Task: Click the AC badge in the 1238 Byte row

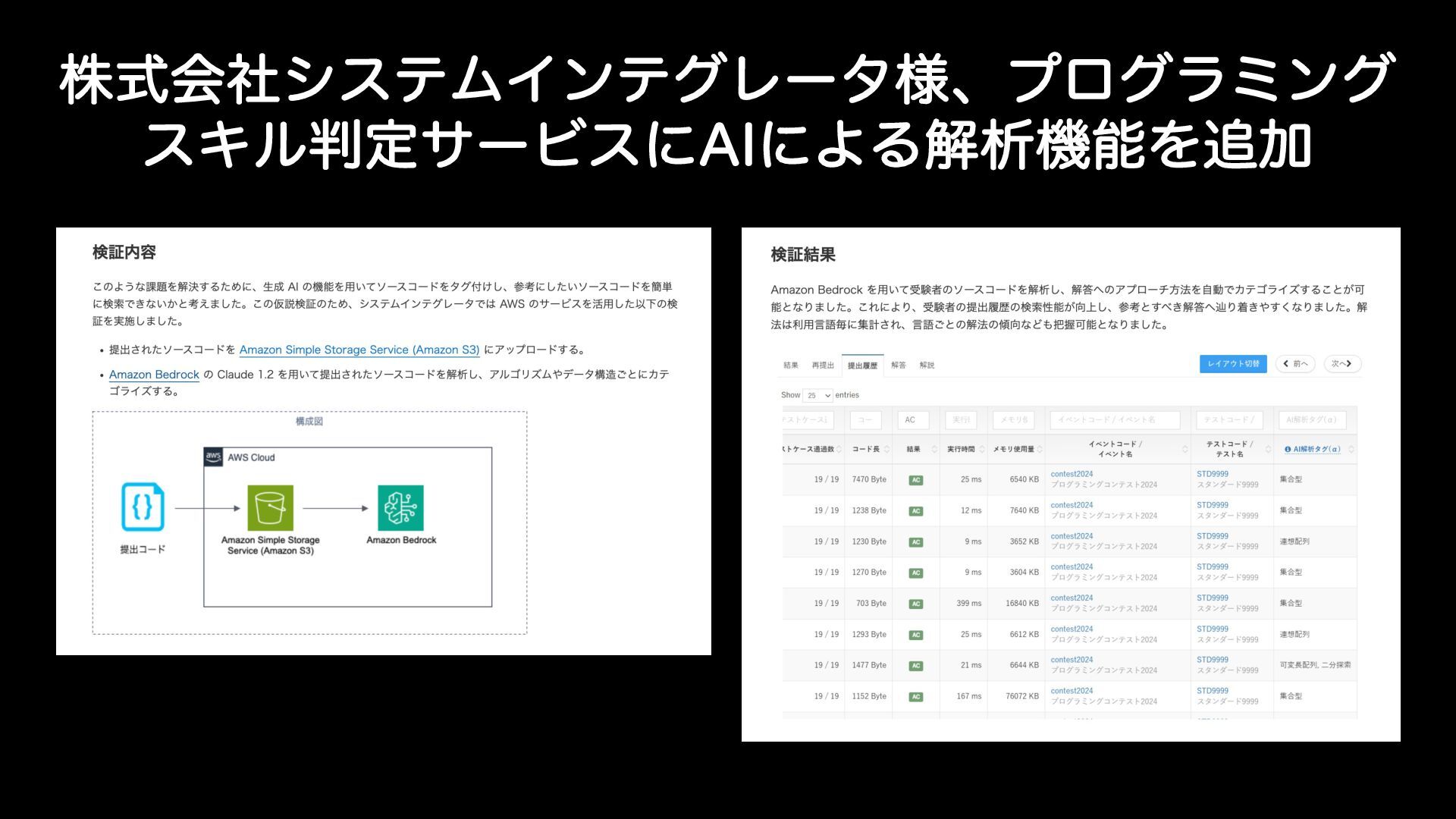Action: tap(916, 511)
